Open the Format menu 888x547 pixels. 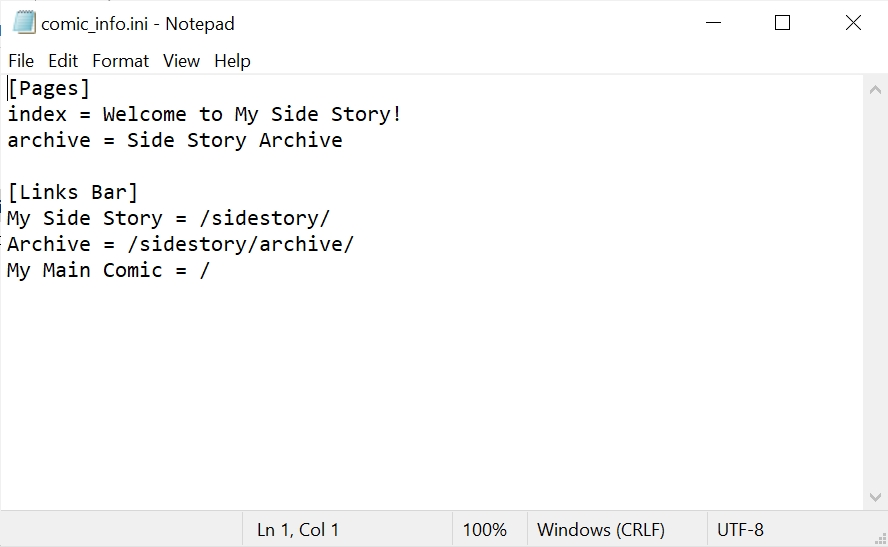click(120, 61)
